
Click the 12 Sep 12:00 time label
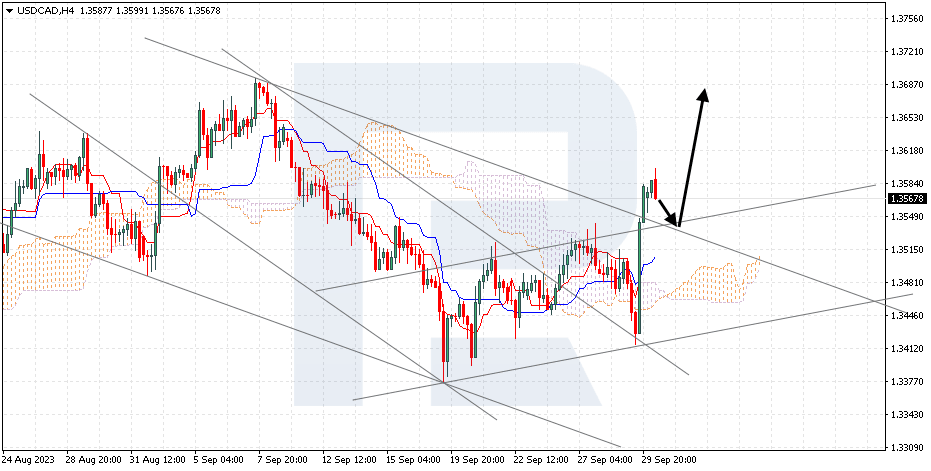tap(350, 460)
